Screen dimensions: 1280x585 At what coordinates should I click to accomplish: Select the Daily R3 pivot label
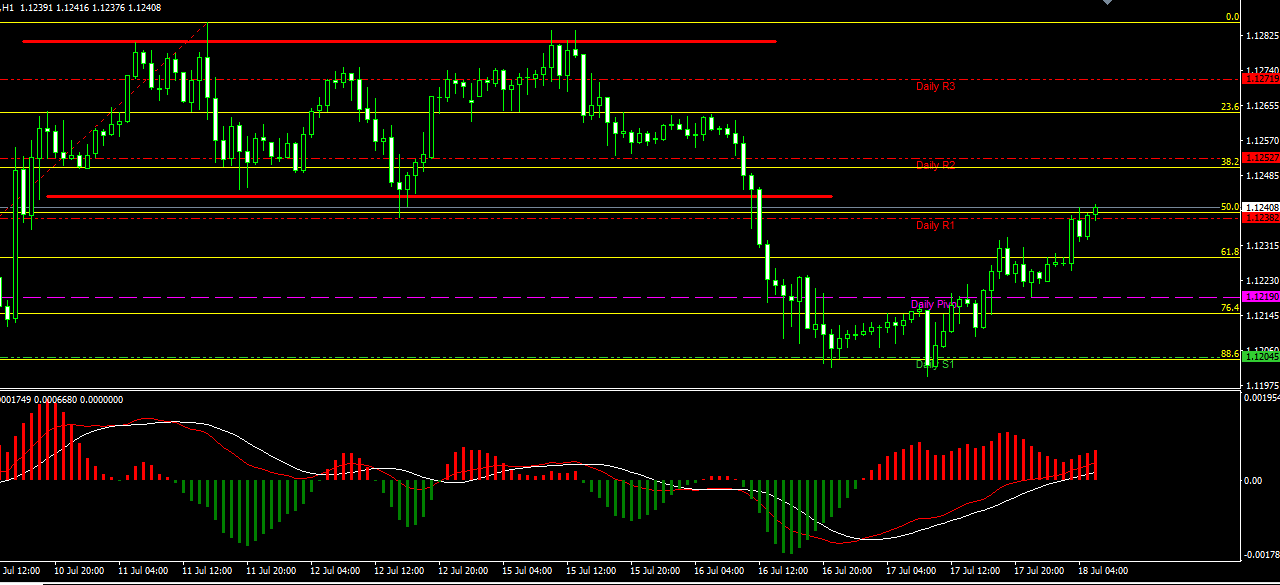tap(935, 86)
